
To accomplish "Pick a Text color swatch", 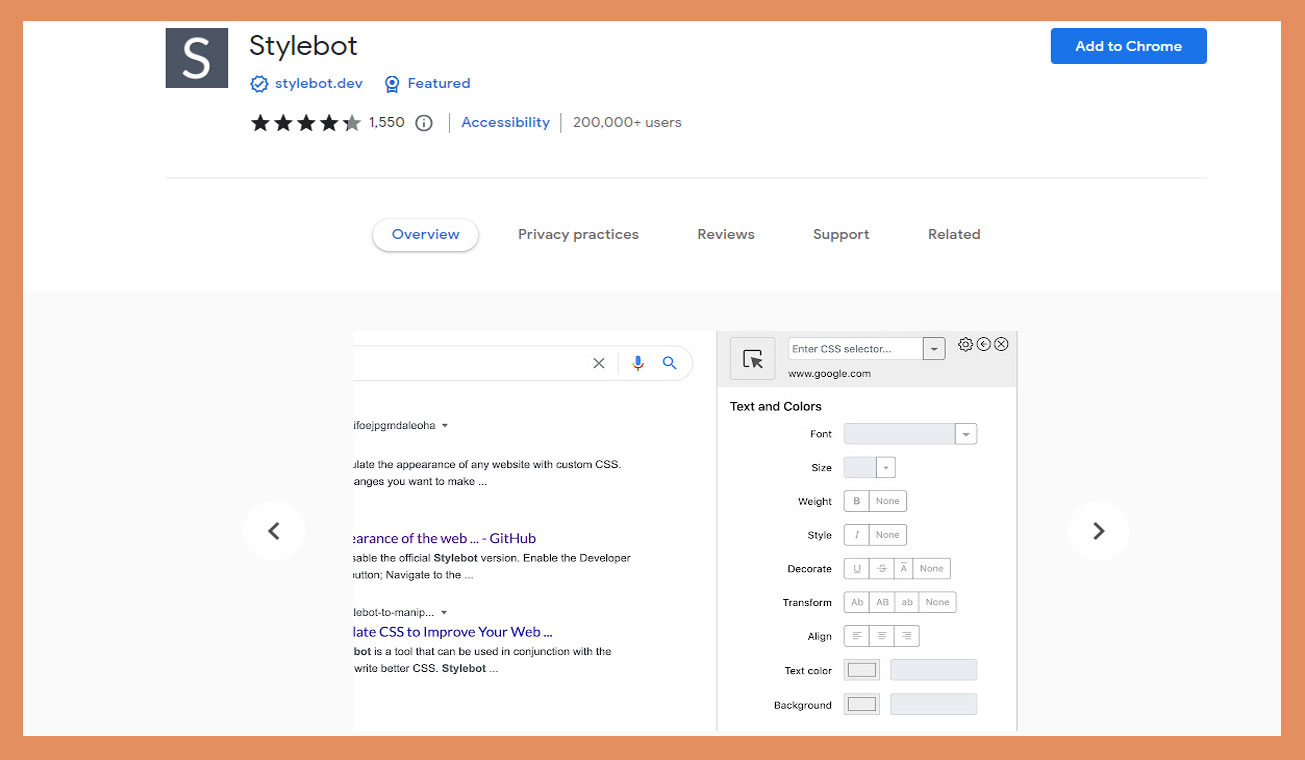I will [x=861, y=669].
